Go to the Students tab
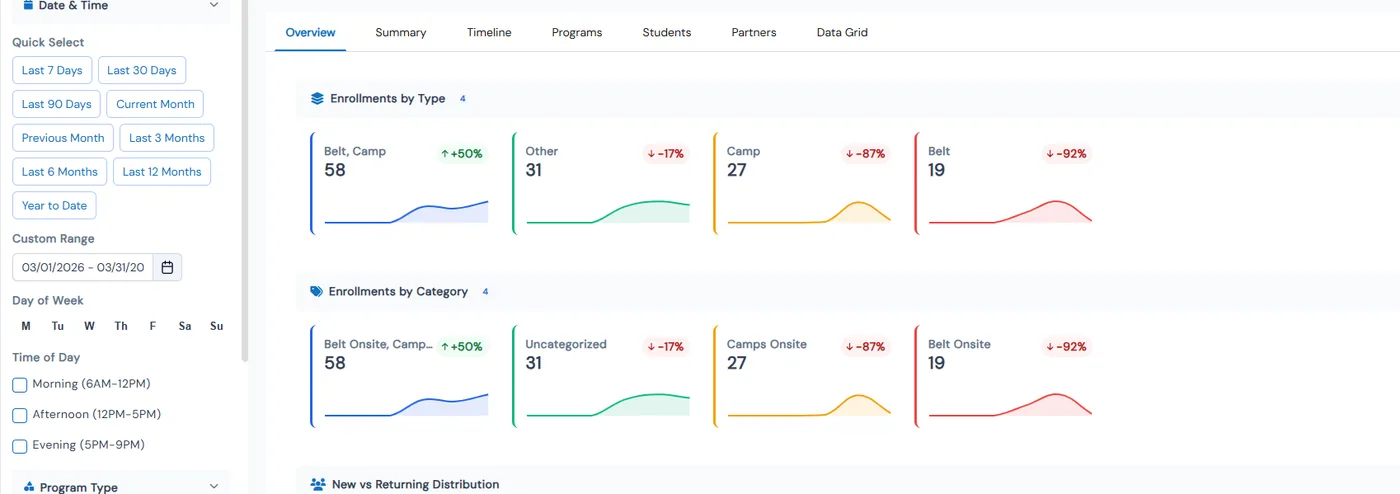The height and width of the screenshot is (494, 1400). coord(667,33)
